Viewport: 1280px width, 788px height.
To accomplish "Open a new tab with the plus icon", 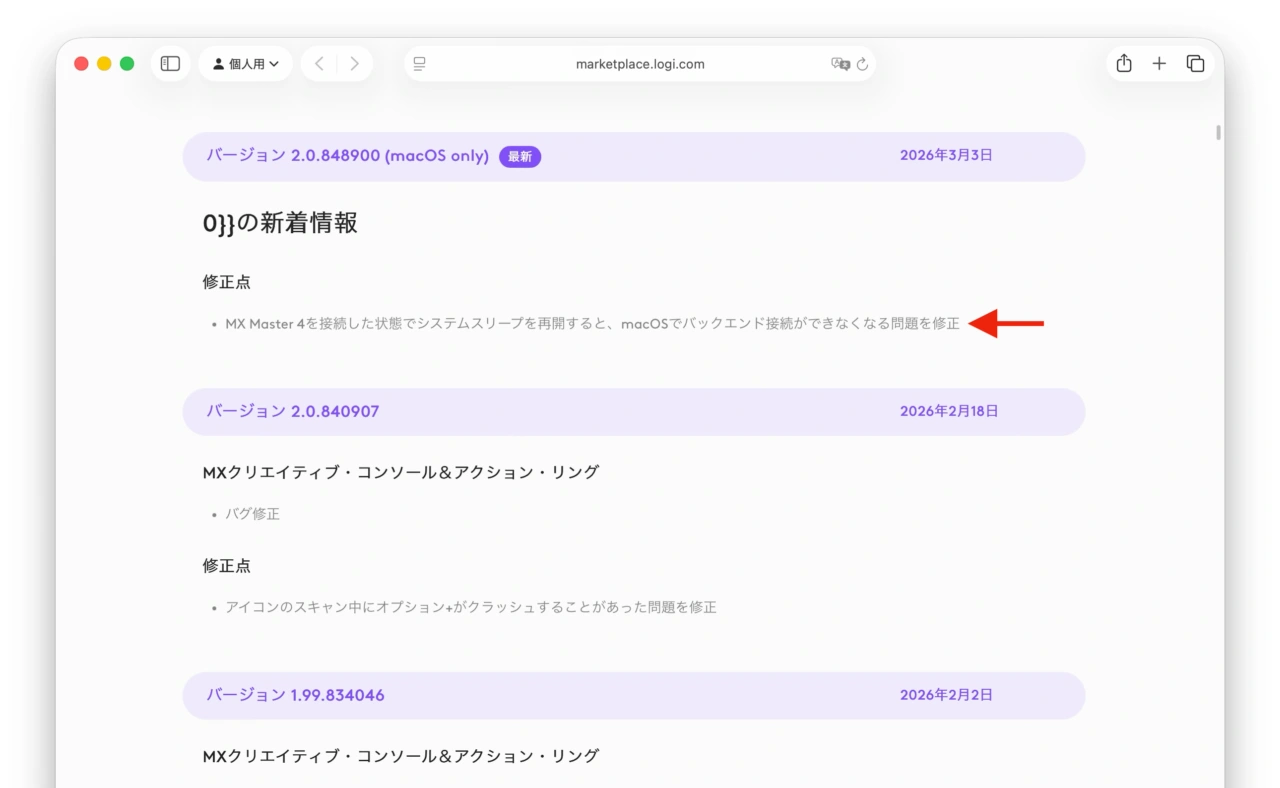I will pyautogui.click(x=1159, y=62).
